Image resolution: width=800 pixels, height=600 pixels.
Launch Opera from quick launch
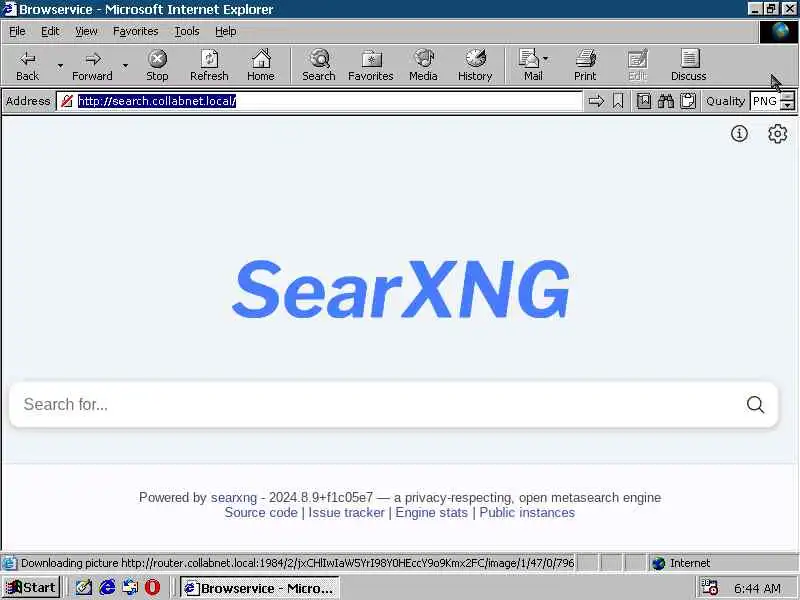[152, 588]
